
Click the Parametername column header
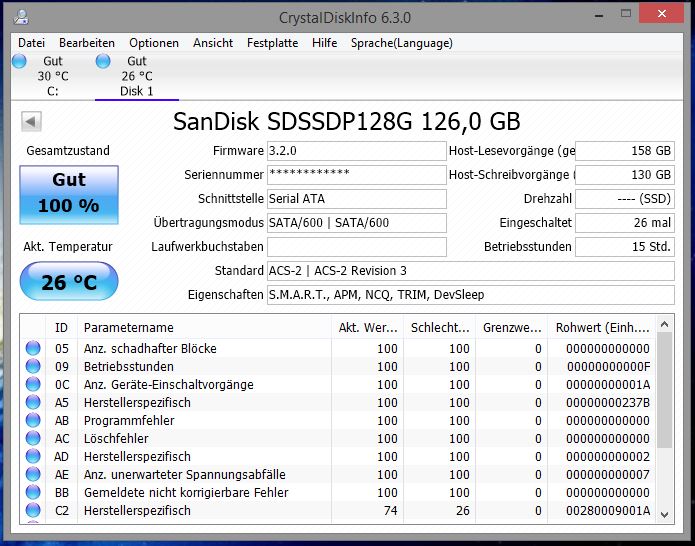click(204, 328)
